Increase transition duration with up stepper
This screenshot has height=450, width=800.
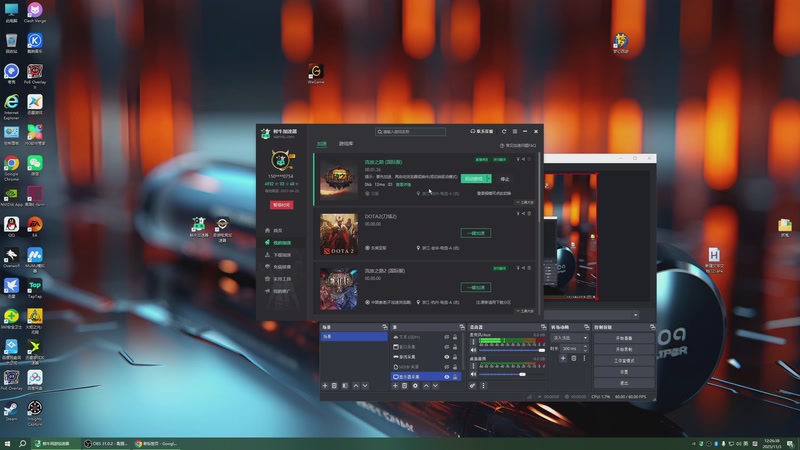585,346
